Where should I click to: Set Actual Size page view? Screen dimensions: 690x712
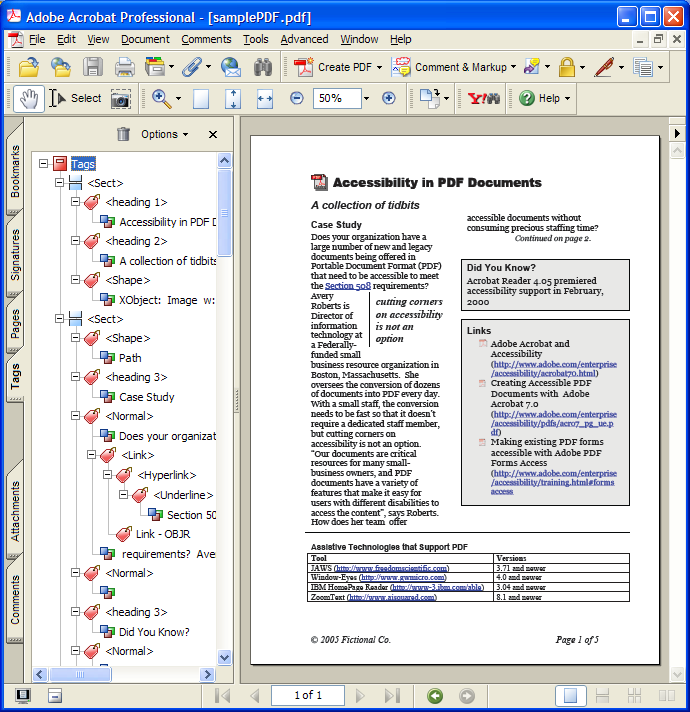(x=201, y=99)
